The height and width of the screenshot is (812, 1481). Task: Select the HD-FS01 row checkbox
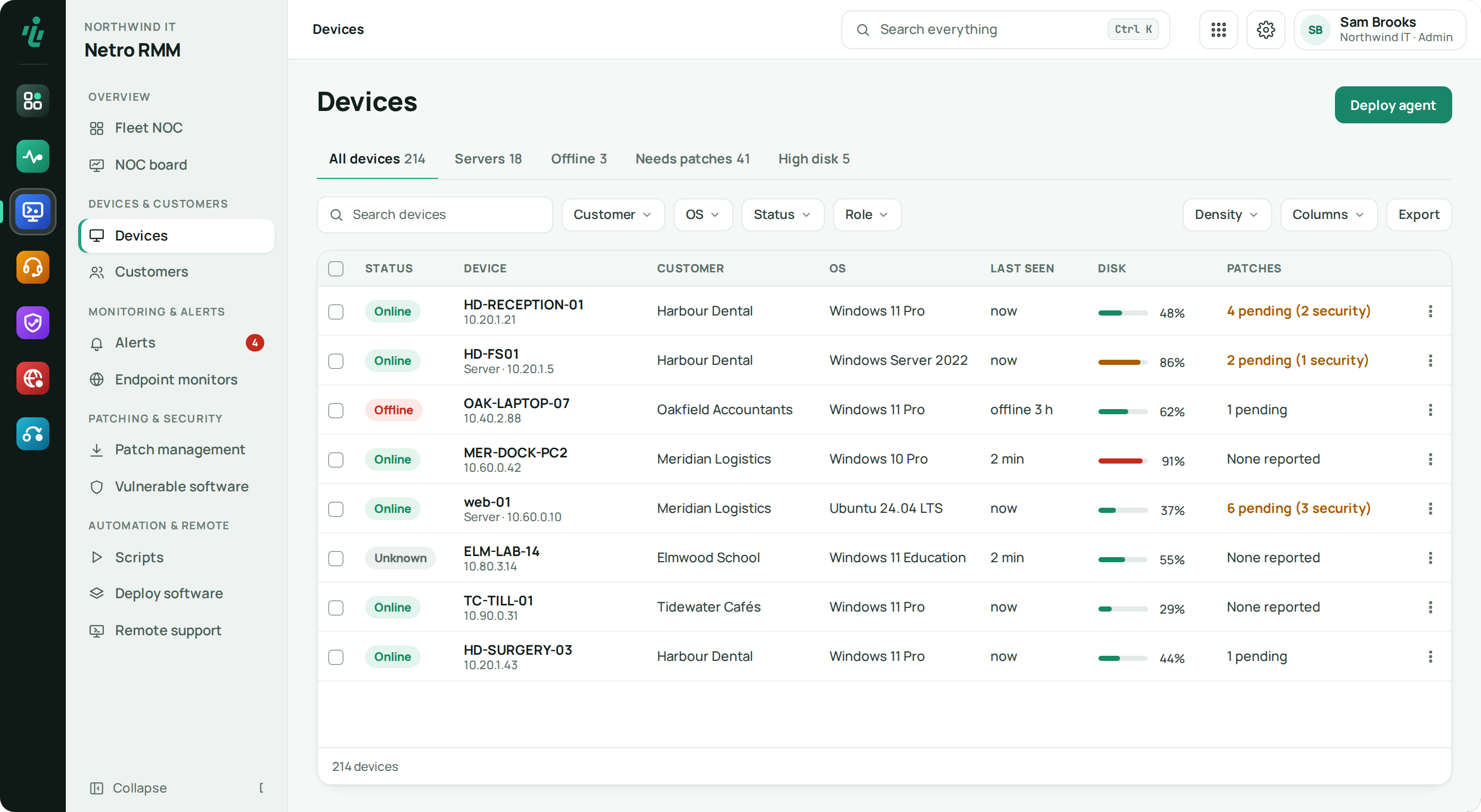pos(336,361)
